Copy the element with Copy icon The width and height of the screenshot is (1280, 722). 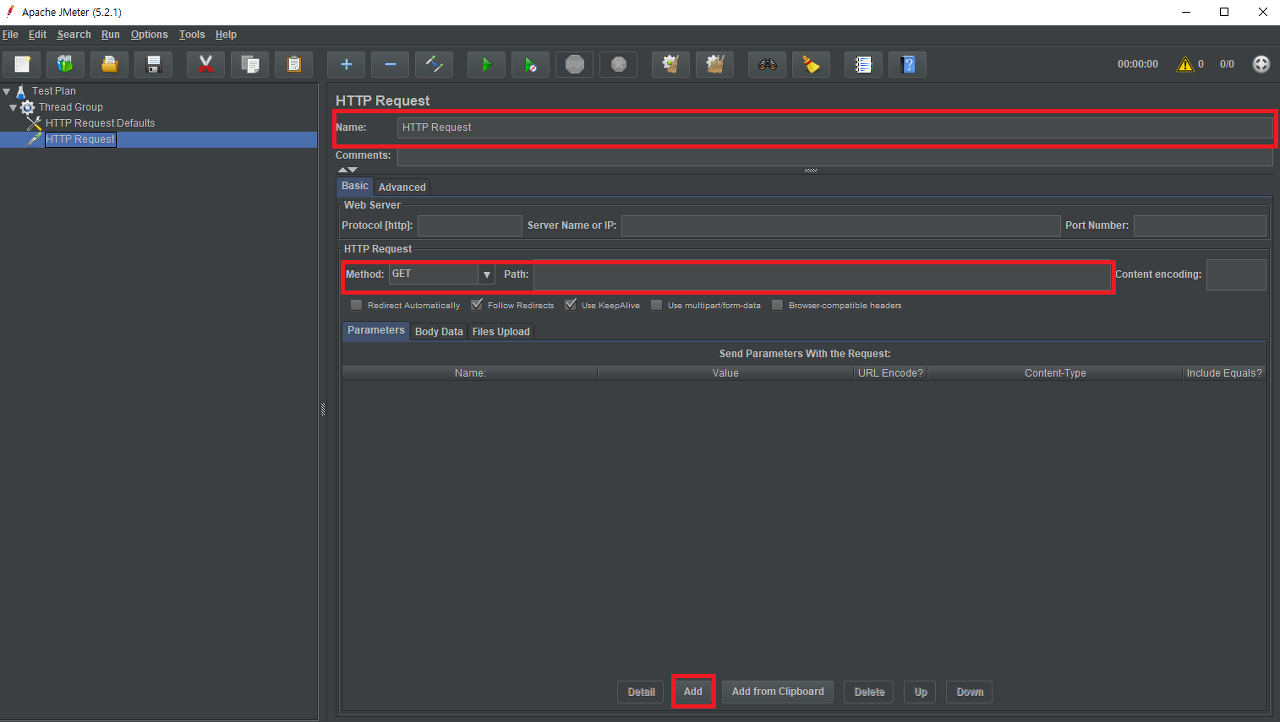[250, 65]
